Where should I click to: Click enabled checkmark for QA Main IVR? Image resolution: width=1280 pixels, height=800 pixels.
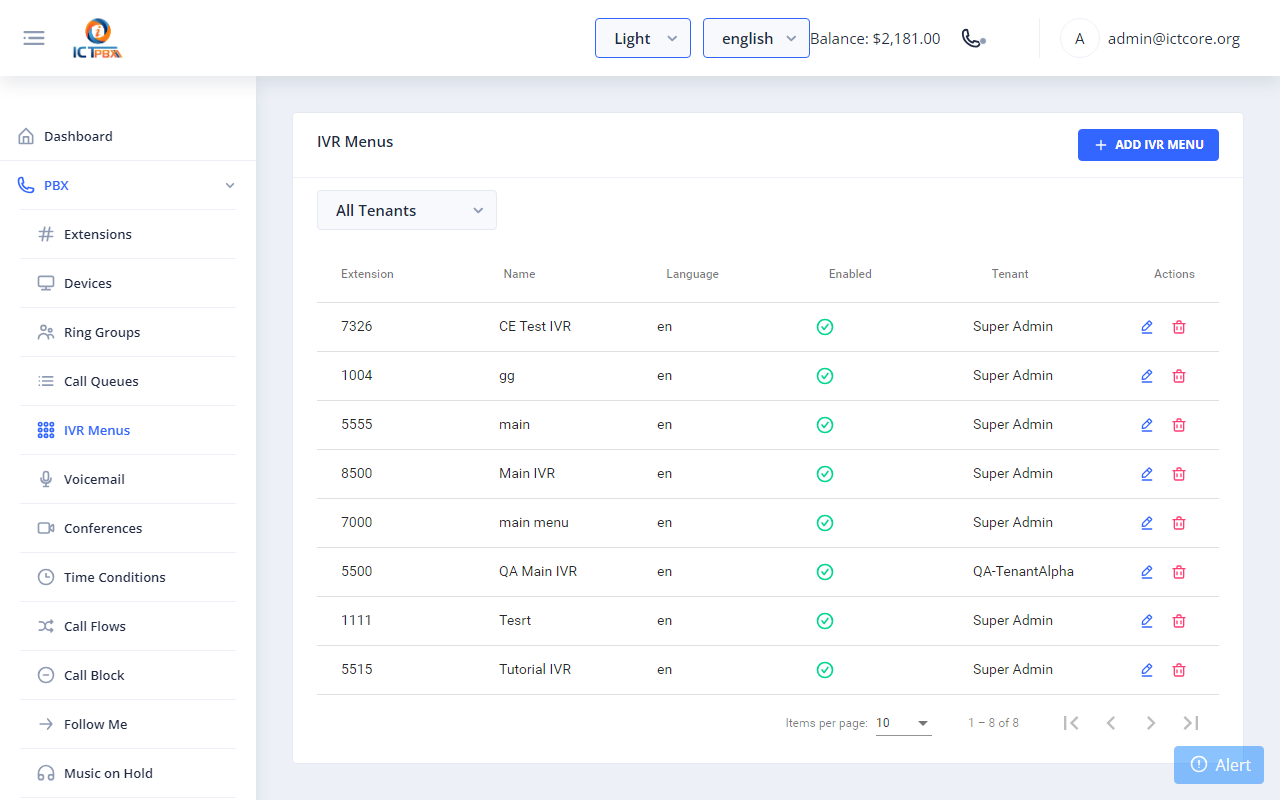(x=825, y=572)
